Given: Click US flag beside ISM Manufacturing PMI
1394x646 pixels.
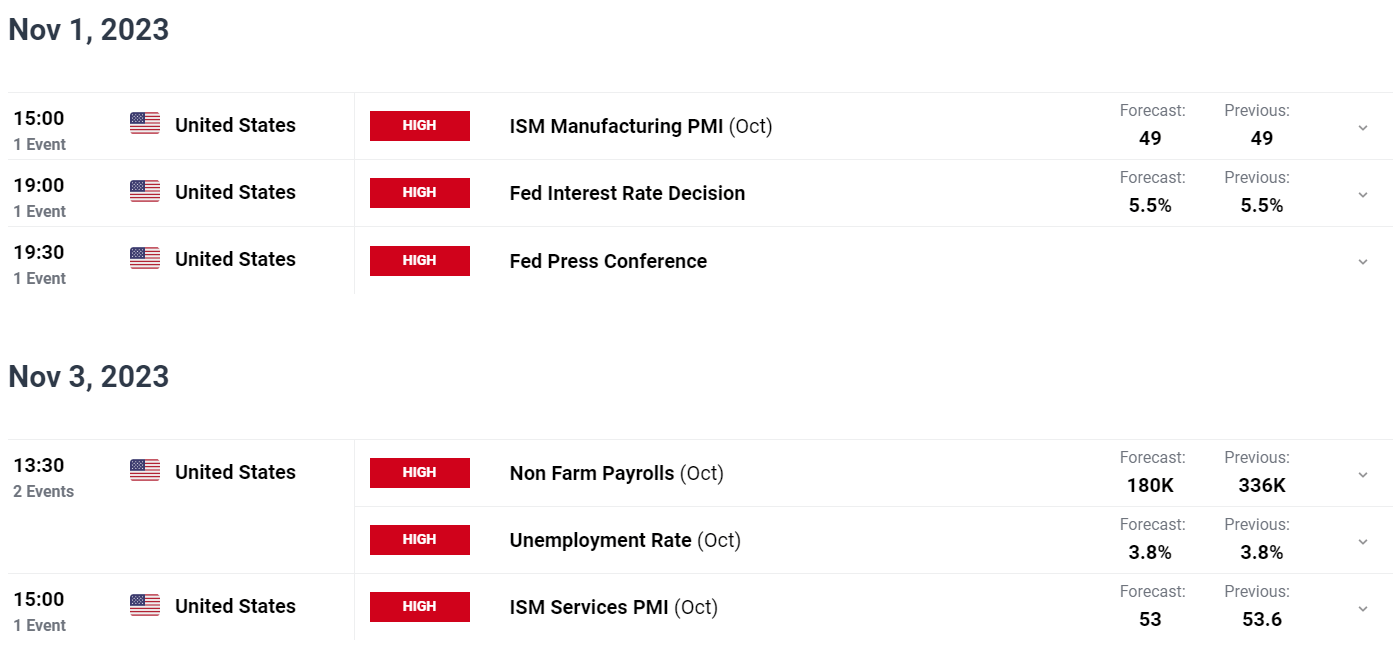Looking at the screenshot, I should tap(145, 124).
